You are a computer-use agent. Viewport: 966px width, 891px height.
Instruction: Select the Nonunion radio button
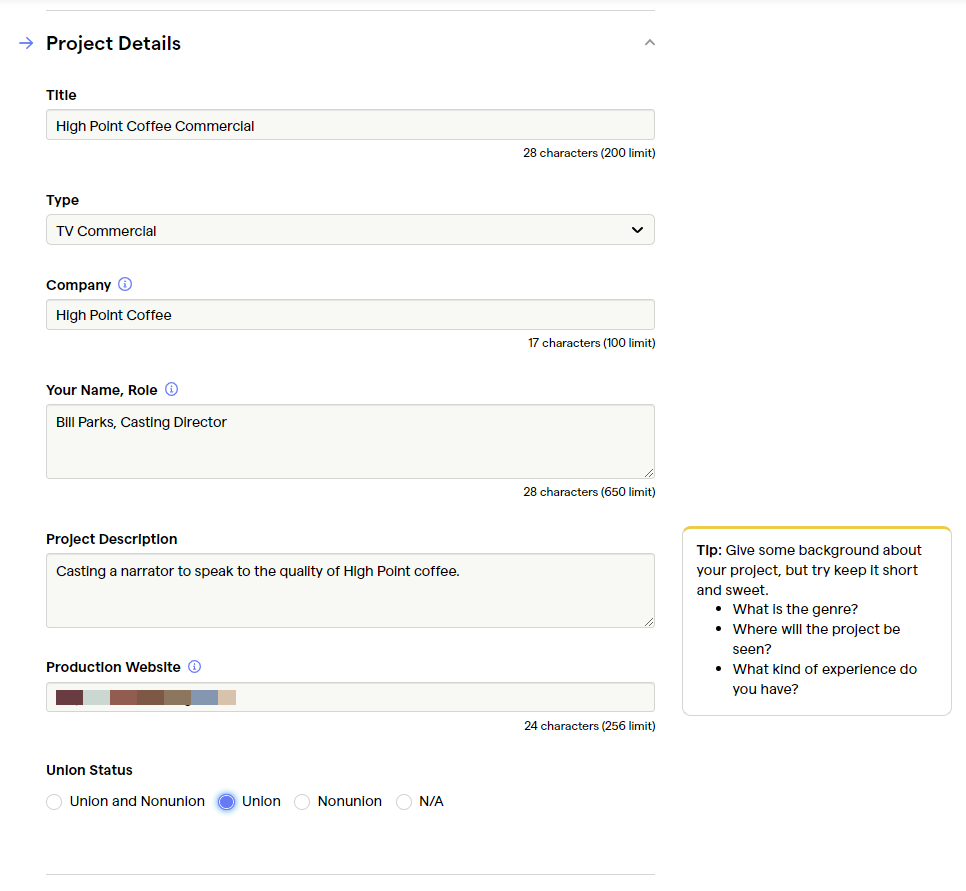[x=302, y=802]
